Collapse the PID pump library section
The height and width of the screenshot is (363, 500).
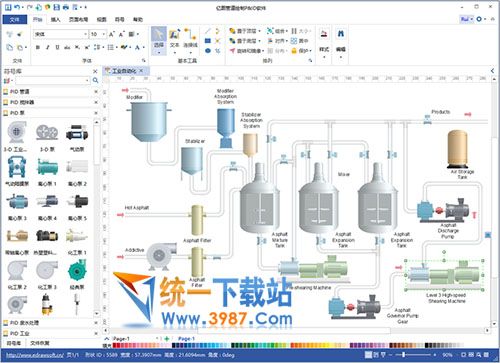click(x=96, y=113)
